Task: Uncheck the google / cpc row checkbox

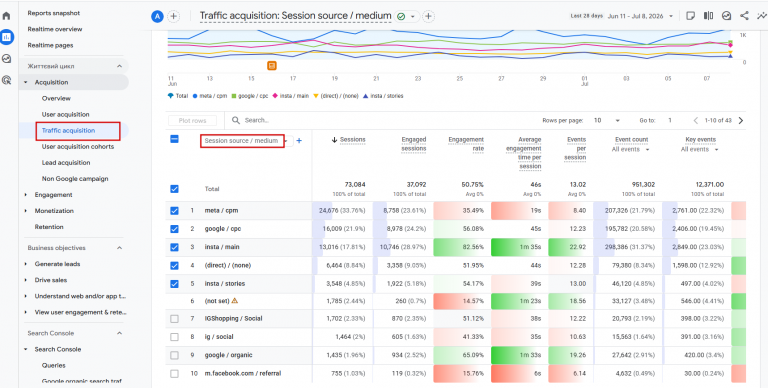Action: (x=174, y=229)
